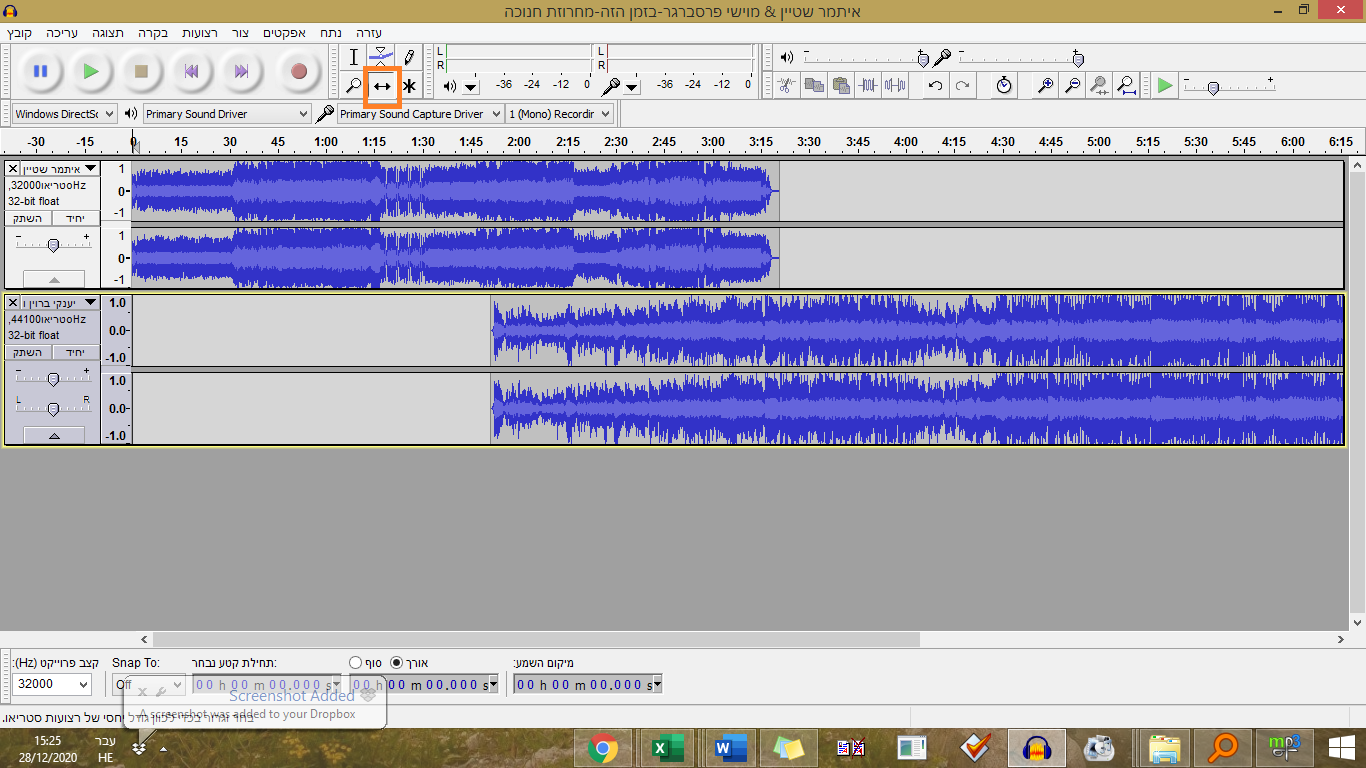Select the Zoom (magnifier) tool
The image size is (1366, 768).
coord(354,85)
